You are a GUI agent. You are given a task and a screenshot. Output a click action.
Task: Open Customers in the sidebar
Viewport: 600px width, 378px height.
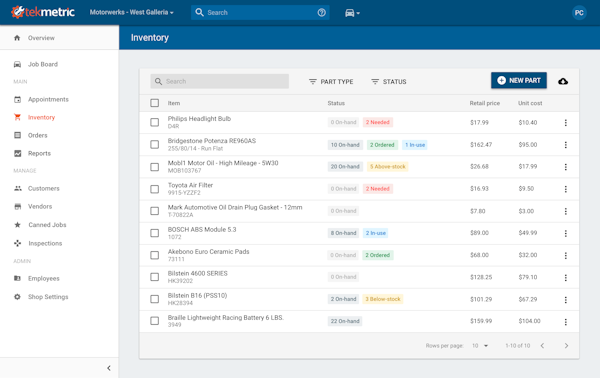(x=44, y=188)
